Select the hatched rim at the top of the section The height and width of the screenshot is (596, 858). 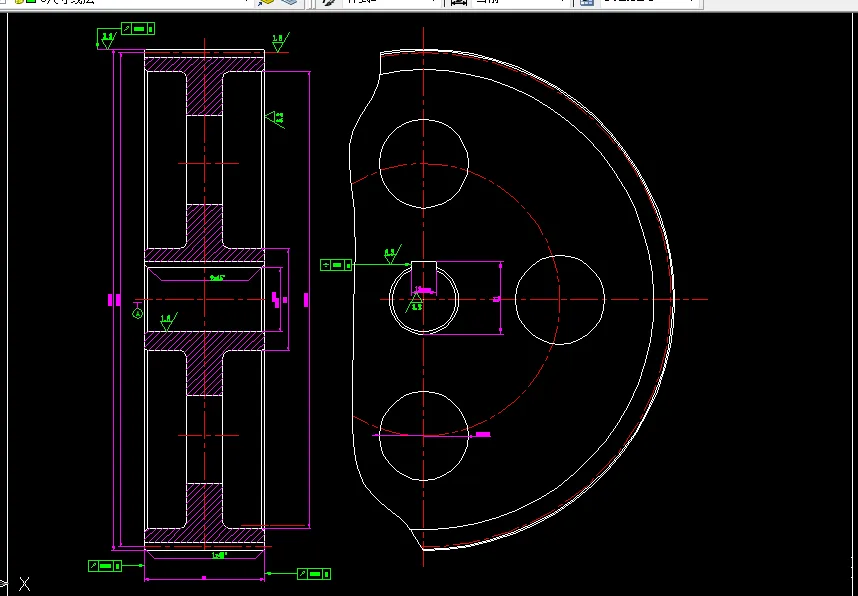tap(204, 63)
